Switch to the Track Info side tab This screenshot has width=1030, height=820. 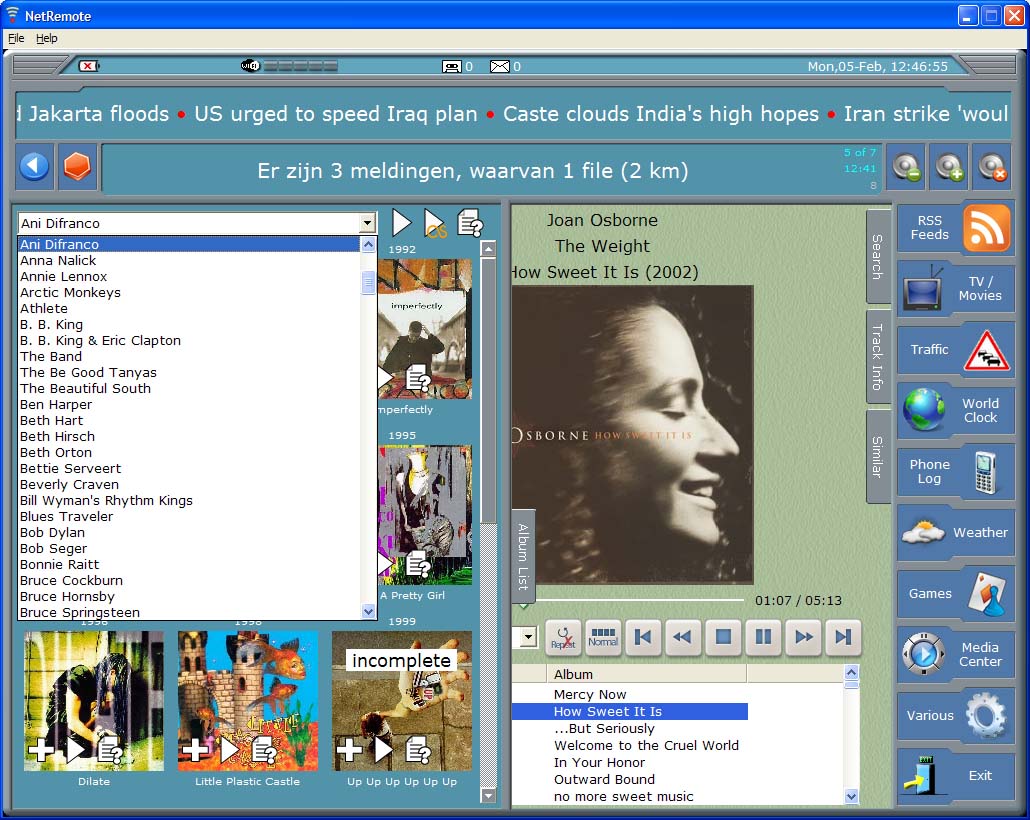coord(878,356)
